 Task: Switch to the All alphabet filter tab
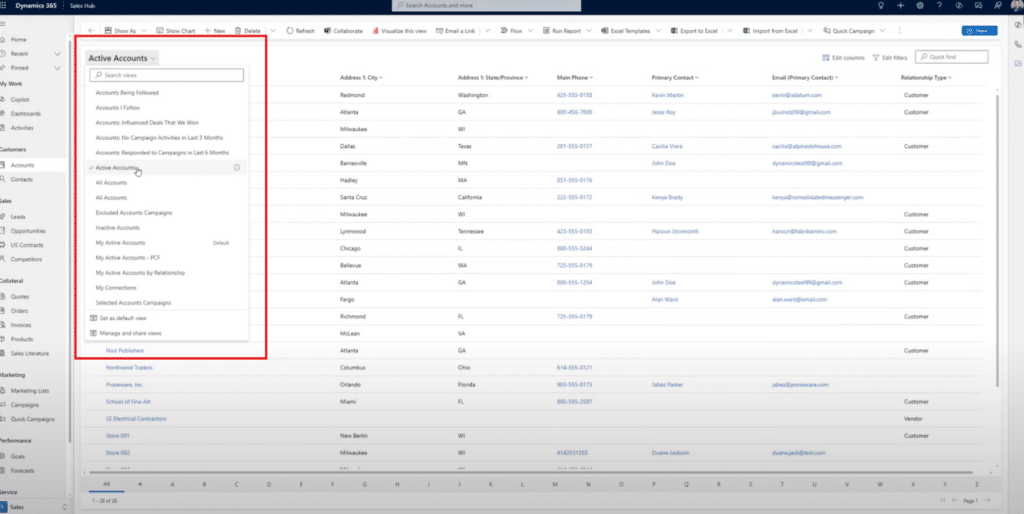point(106,482)
